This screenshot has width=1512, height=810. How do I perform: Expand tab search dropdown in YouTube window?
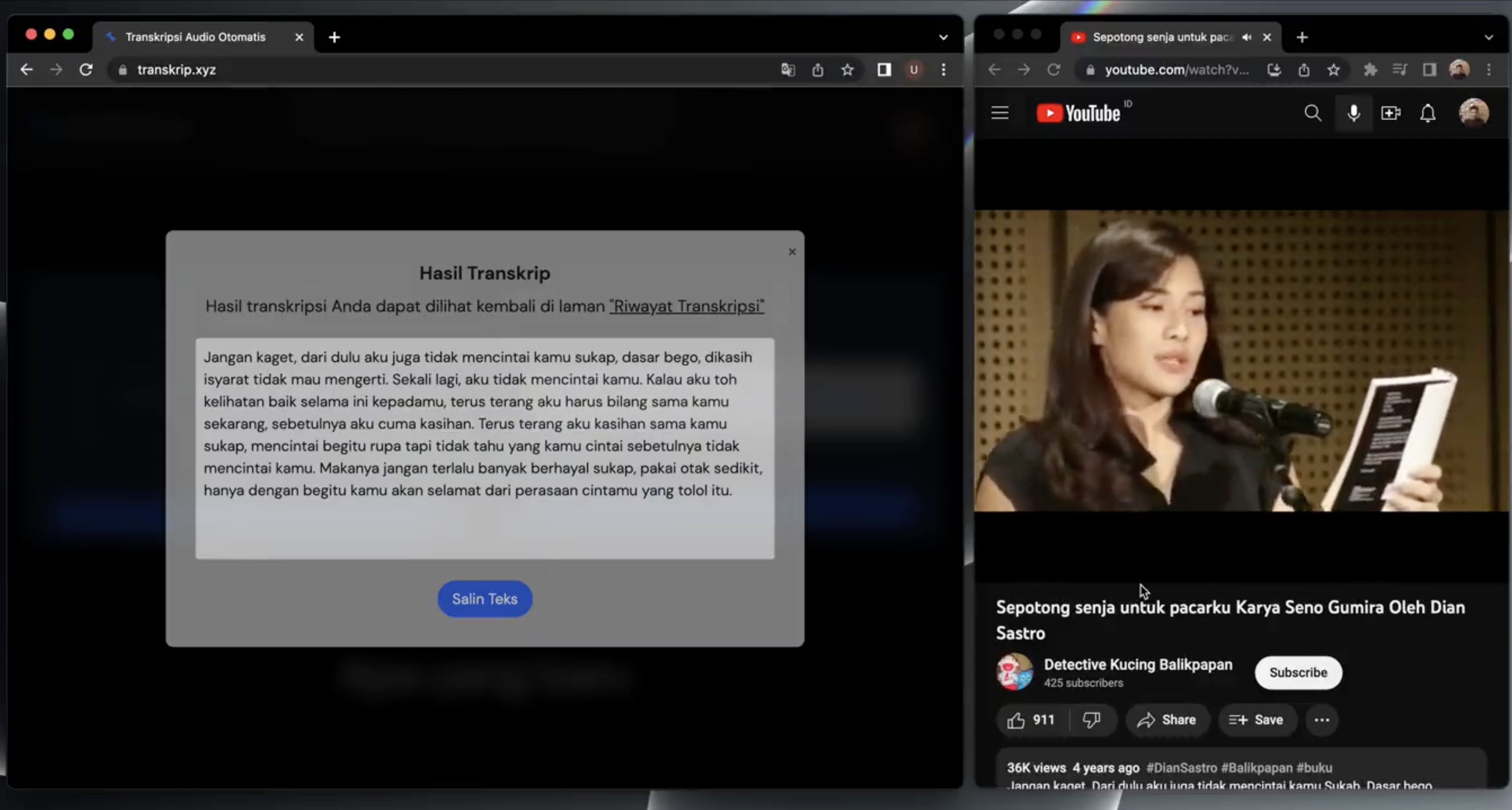tap(1489, 37)
